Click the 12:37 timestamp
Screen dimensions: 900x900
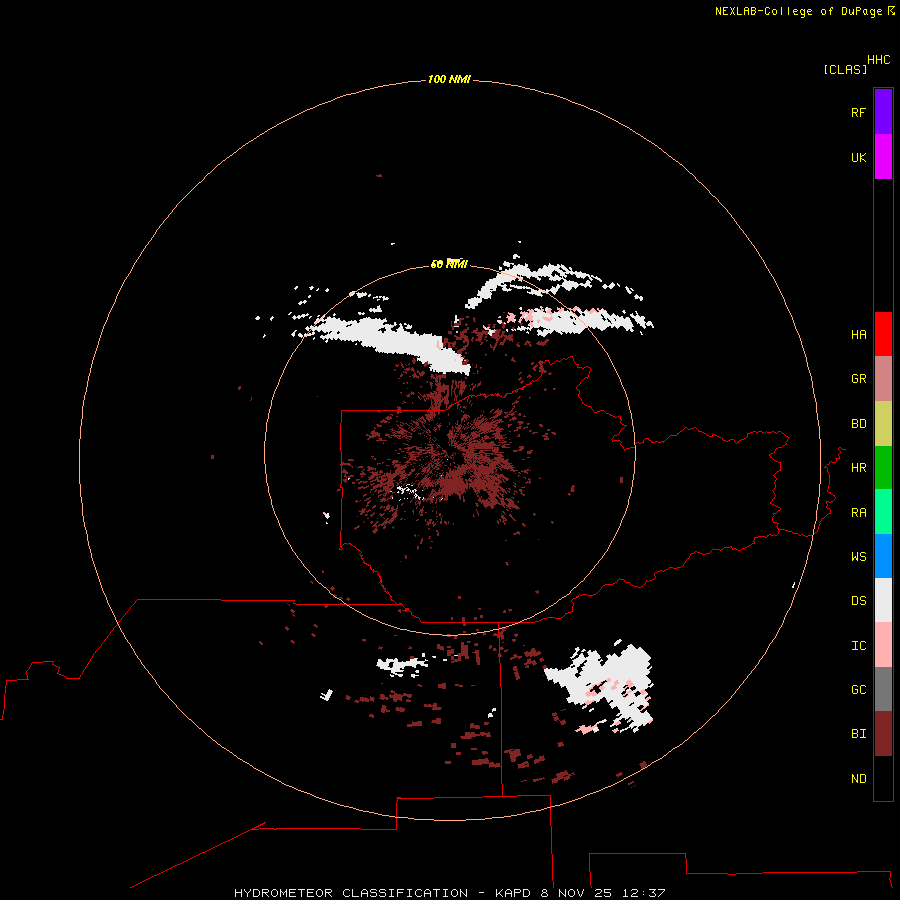(x=643, y=893)
